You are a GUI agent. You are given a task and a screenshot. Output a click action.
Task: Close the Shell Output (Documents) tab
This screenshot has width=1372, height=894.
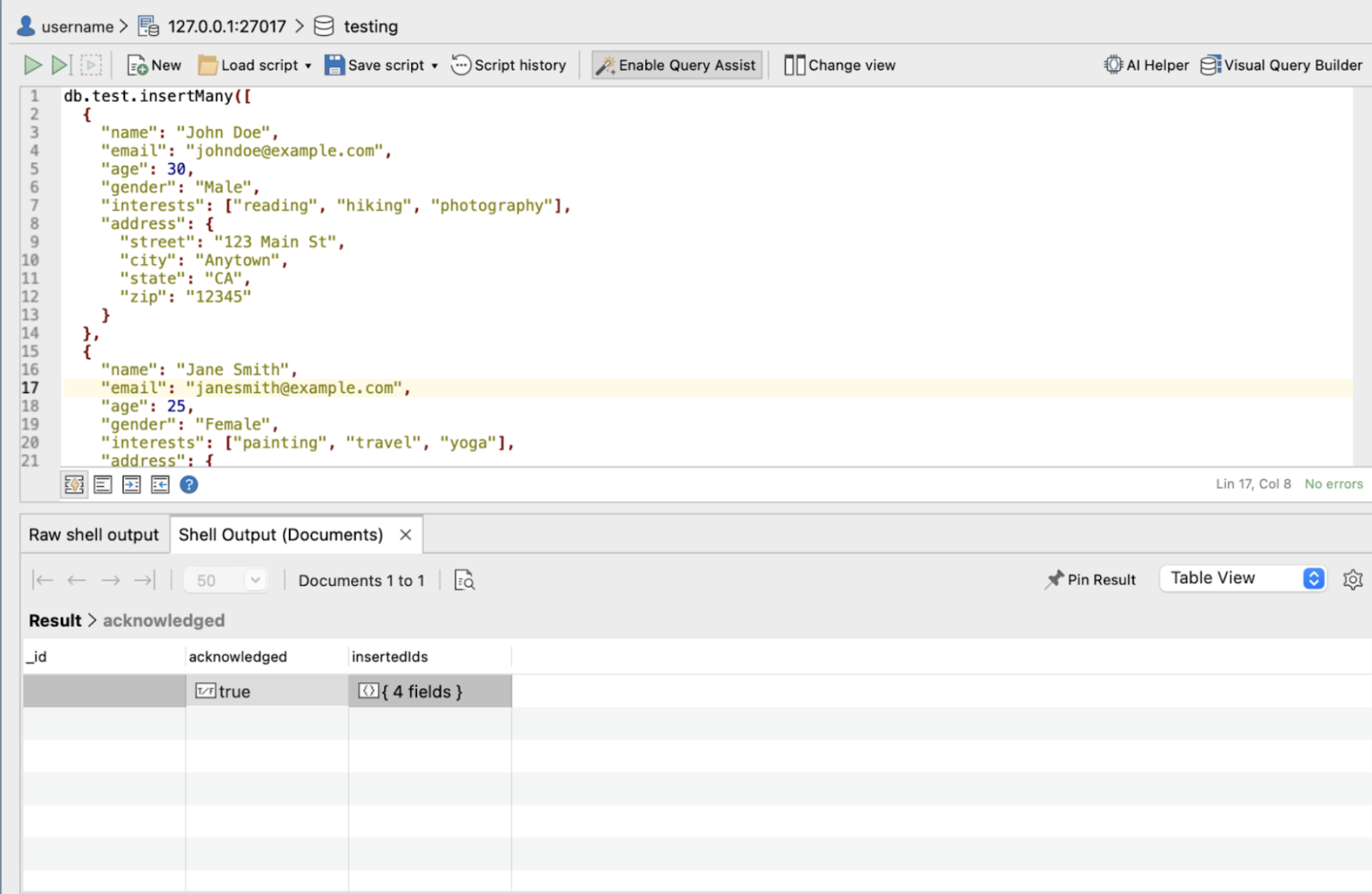coord(406,535)
